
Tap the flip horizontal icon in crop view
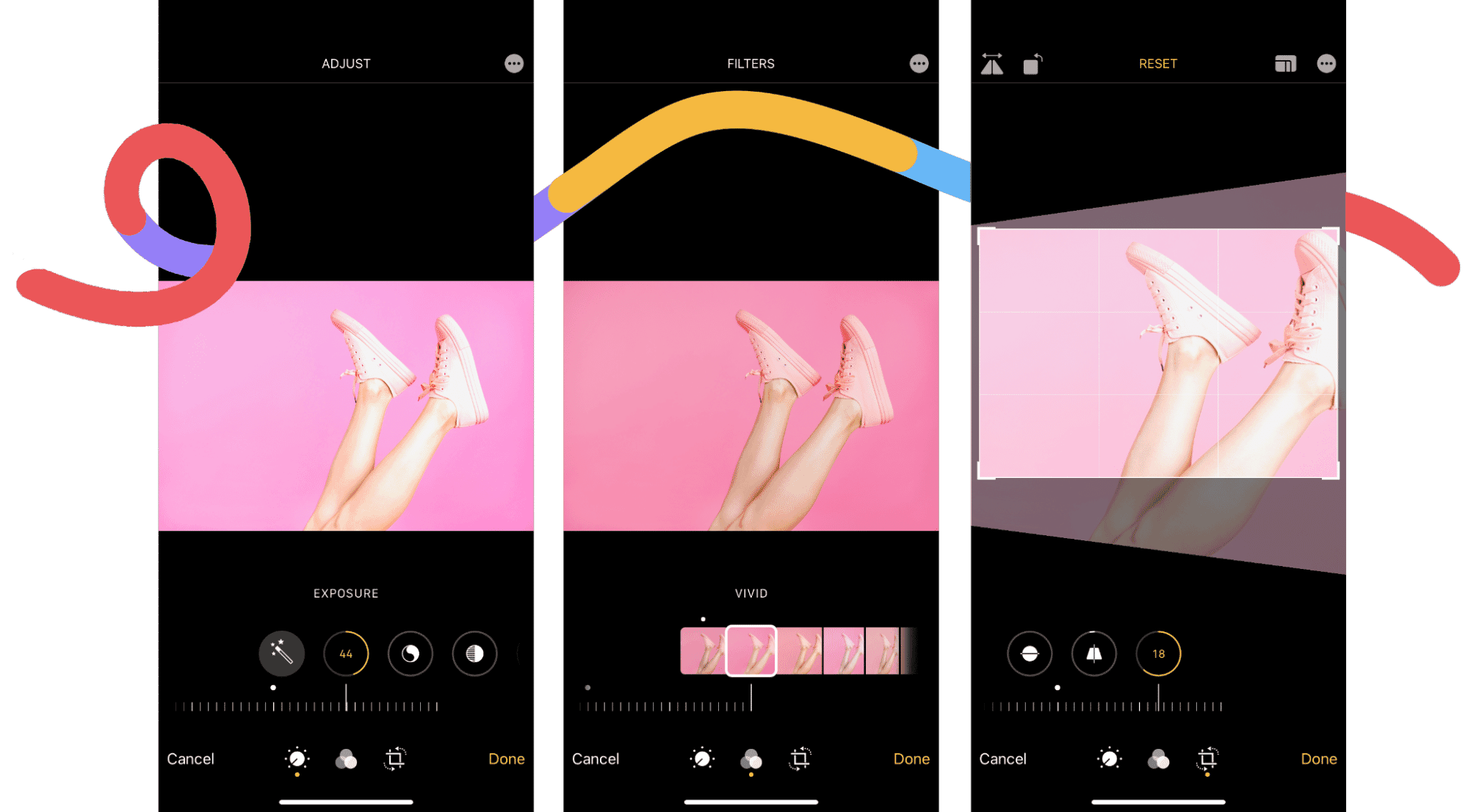click(x=993, y=65)
